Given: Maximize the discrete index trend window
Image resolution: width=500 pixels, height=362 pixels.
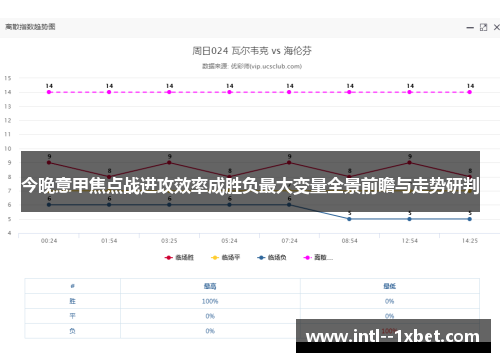Looking at the screenshot, I should click(x=483, y=27).
